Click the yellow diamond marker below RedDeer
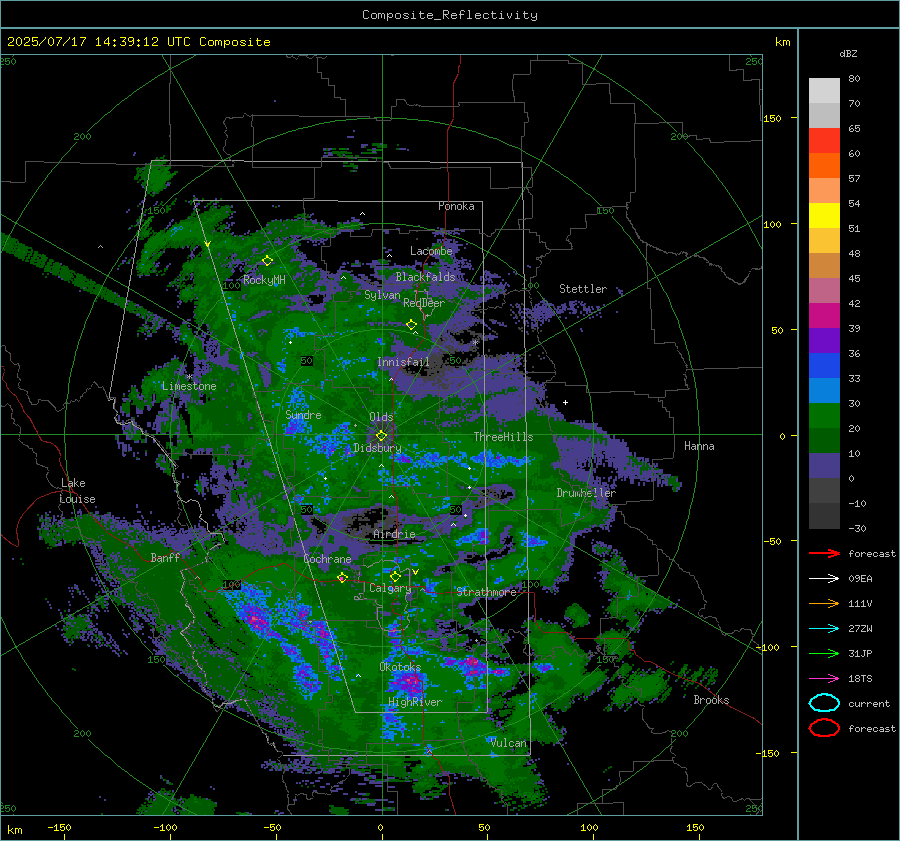 pos(411,325)
